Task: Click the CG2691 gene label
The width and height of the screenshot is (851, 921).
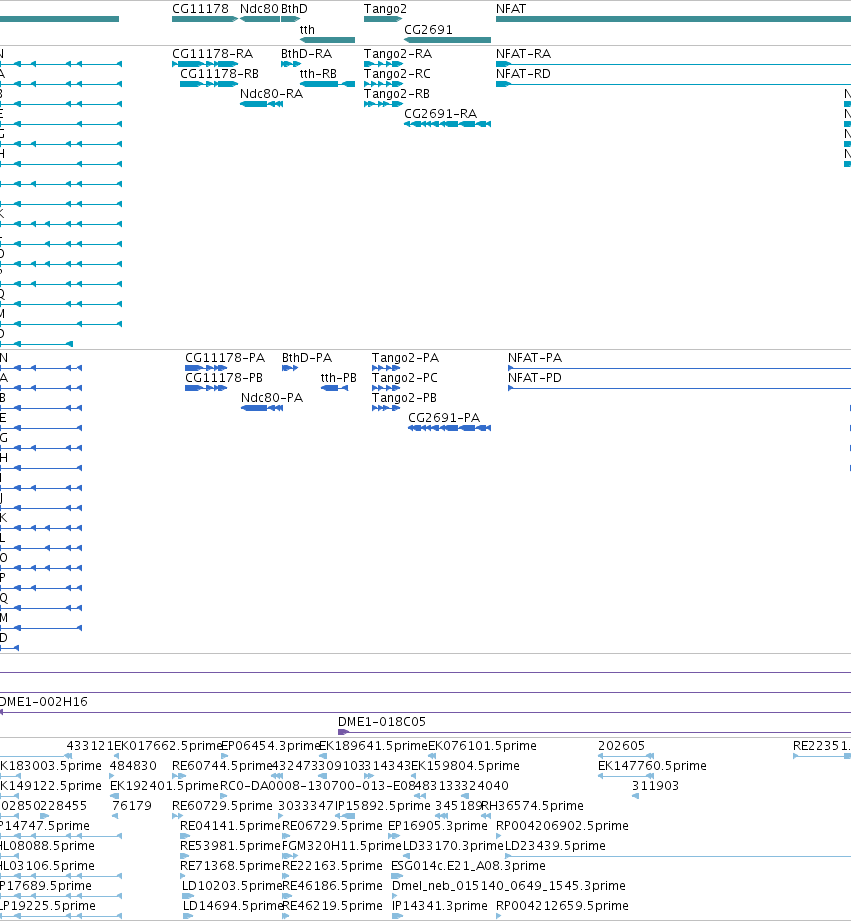Action: [x=428, y=30]
